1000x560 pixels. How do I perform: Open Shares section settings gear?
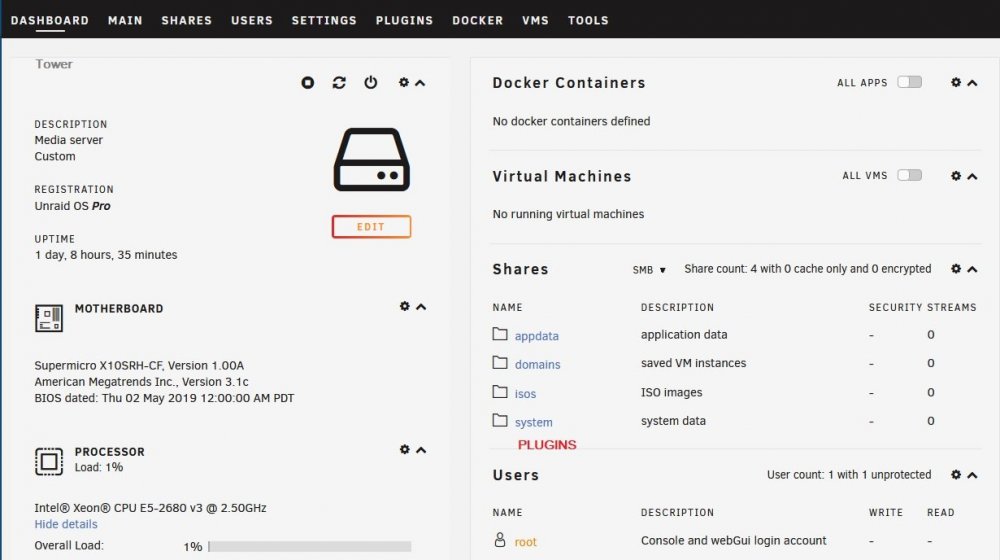(x=956, y=269)
